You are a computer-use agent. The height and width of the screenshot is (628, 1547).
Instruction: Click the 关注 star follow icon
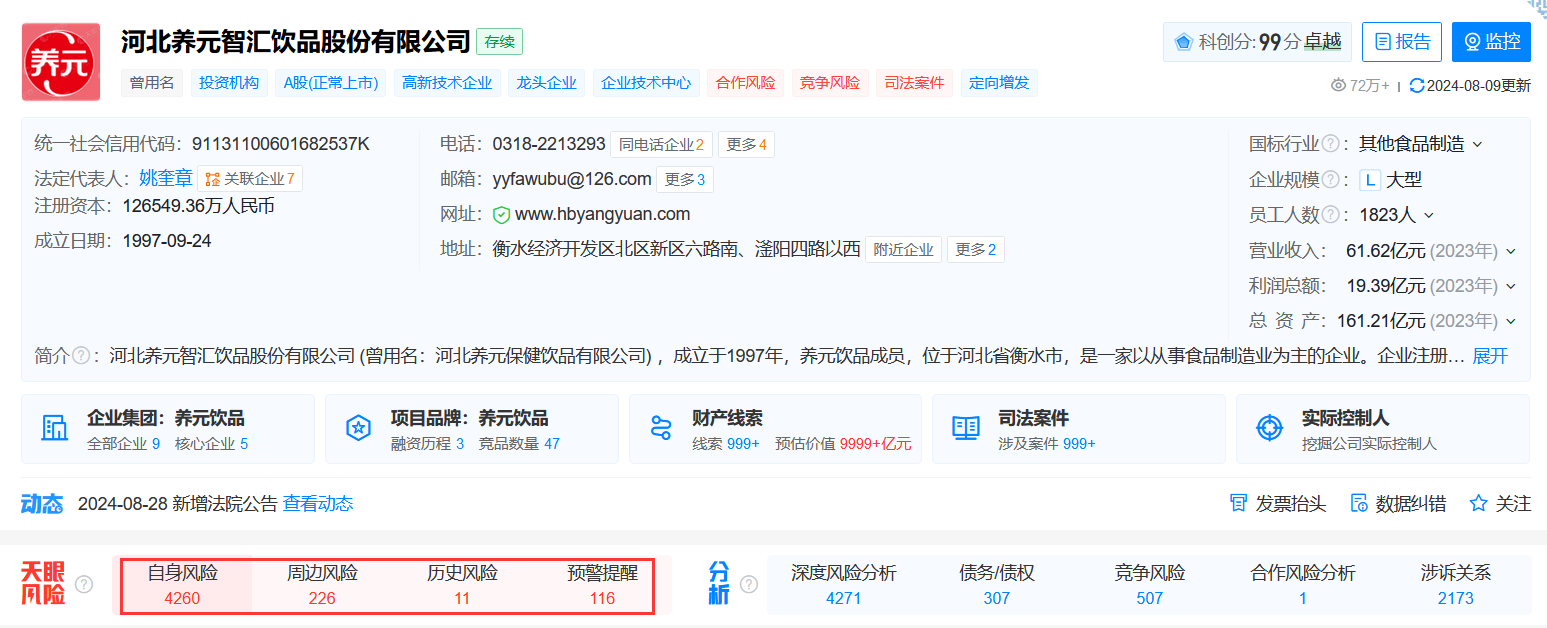click(x=1478, y=503)
